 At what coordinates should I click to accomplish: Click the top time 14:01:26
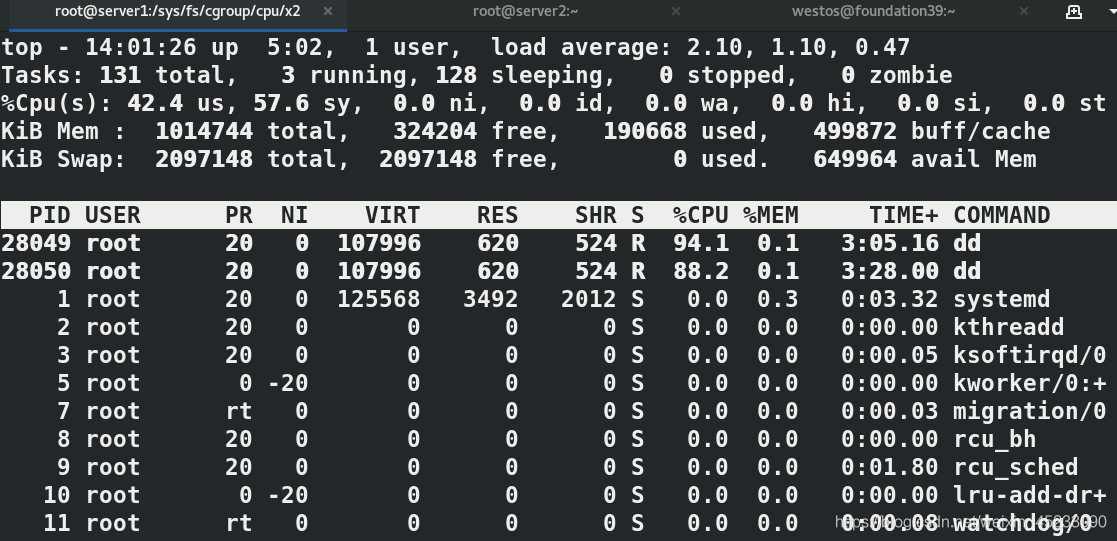(x=140, y=48)
